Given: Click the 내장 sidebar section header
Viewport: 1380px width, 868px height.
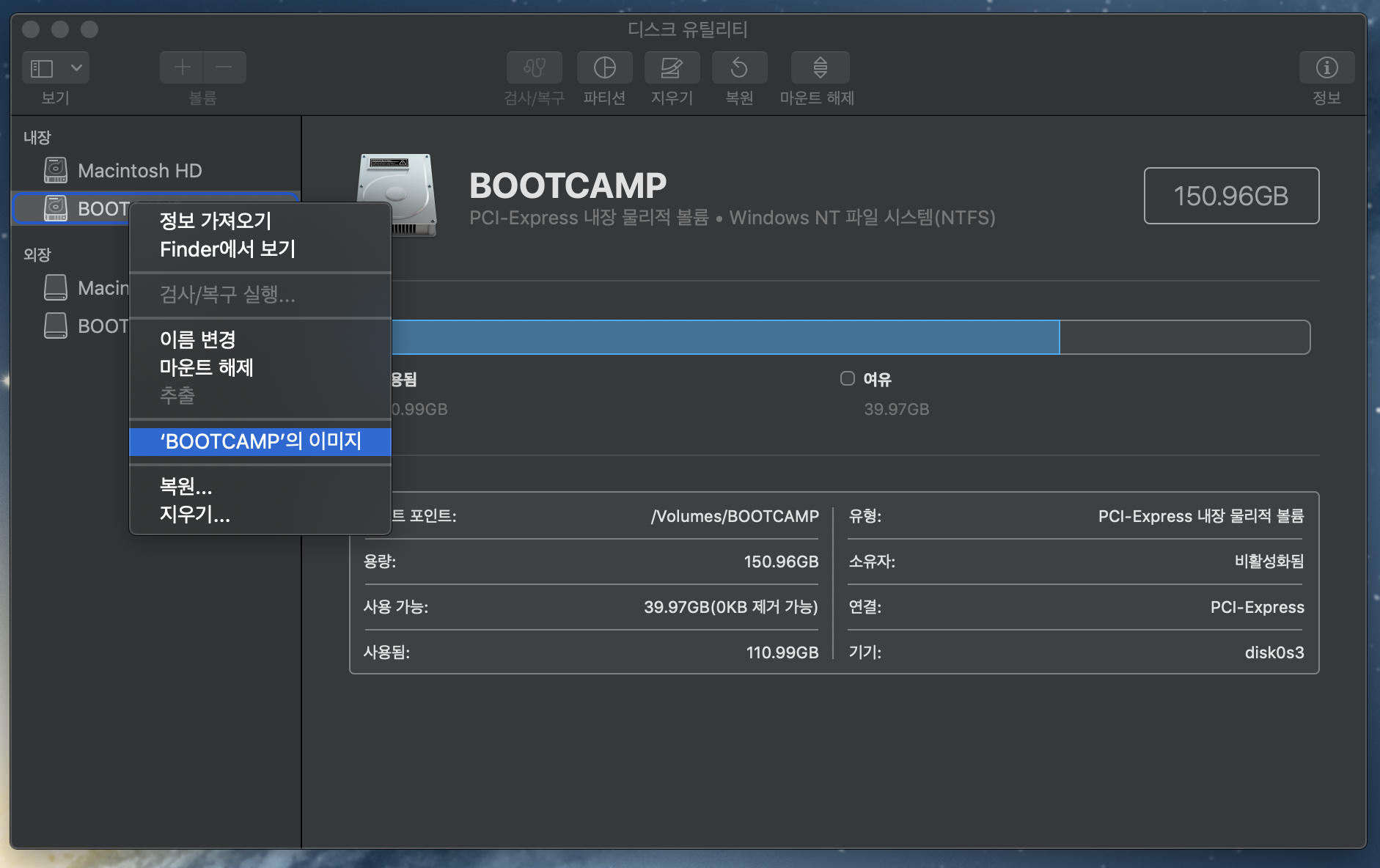Looking at the screenshot, I should (x=37, y=137).
